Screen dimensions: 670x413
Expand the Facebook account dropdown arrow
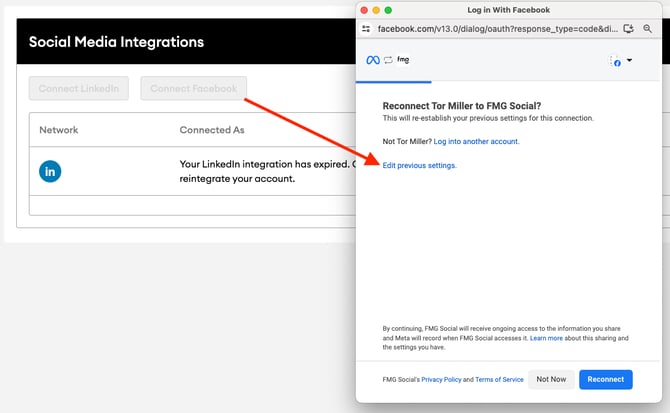629,60
